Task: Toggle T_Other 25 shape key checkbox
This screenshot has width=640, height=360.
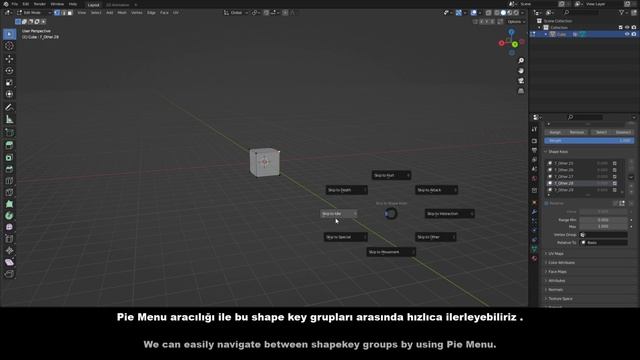Action: pos(614,163)
